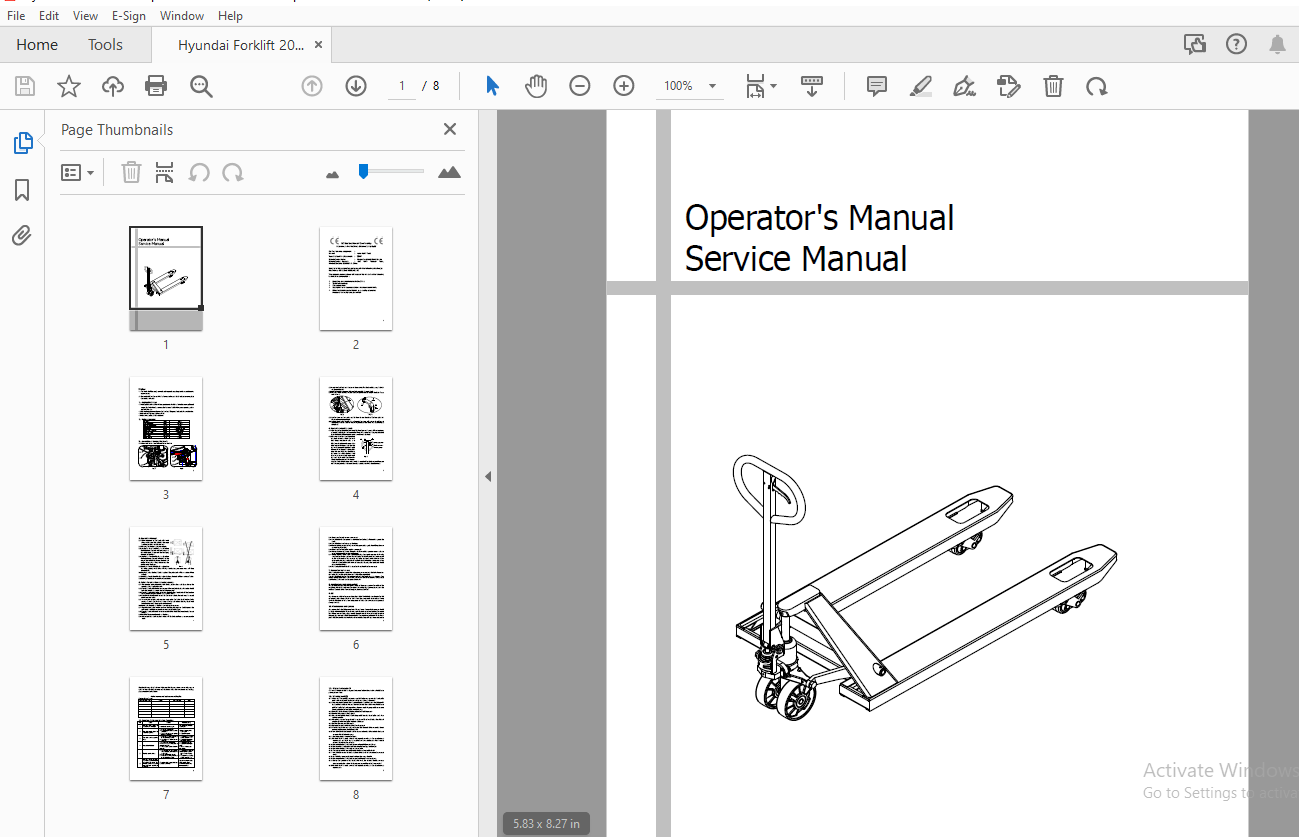Close the Hyundai Forklift document tab
This screenshot has width=1299, height=837.
point(318,45)
